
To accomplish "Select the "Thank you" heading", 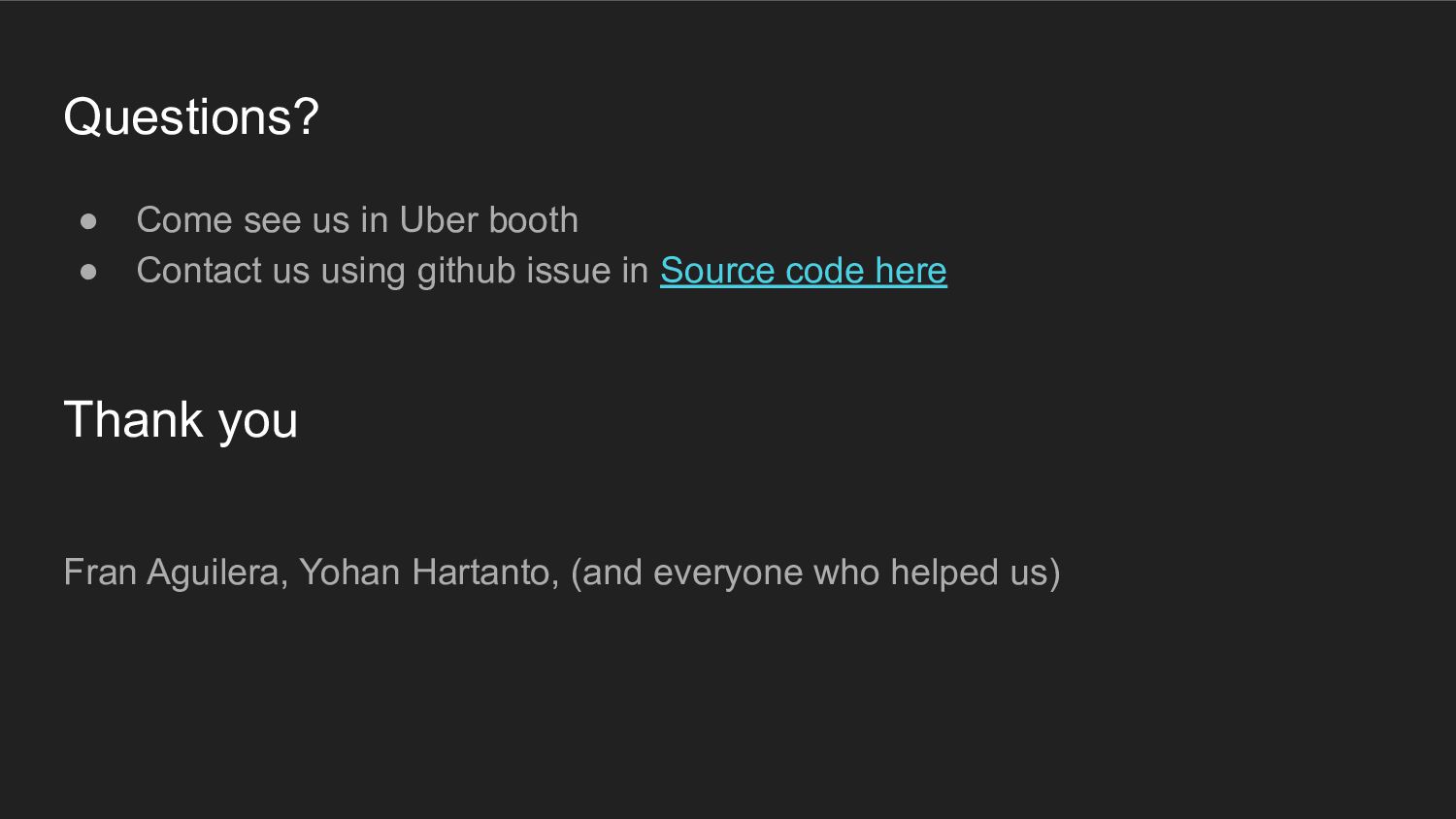I will click(181, 420).
